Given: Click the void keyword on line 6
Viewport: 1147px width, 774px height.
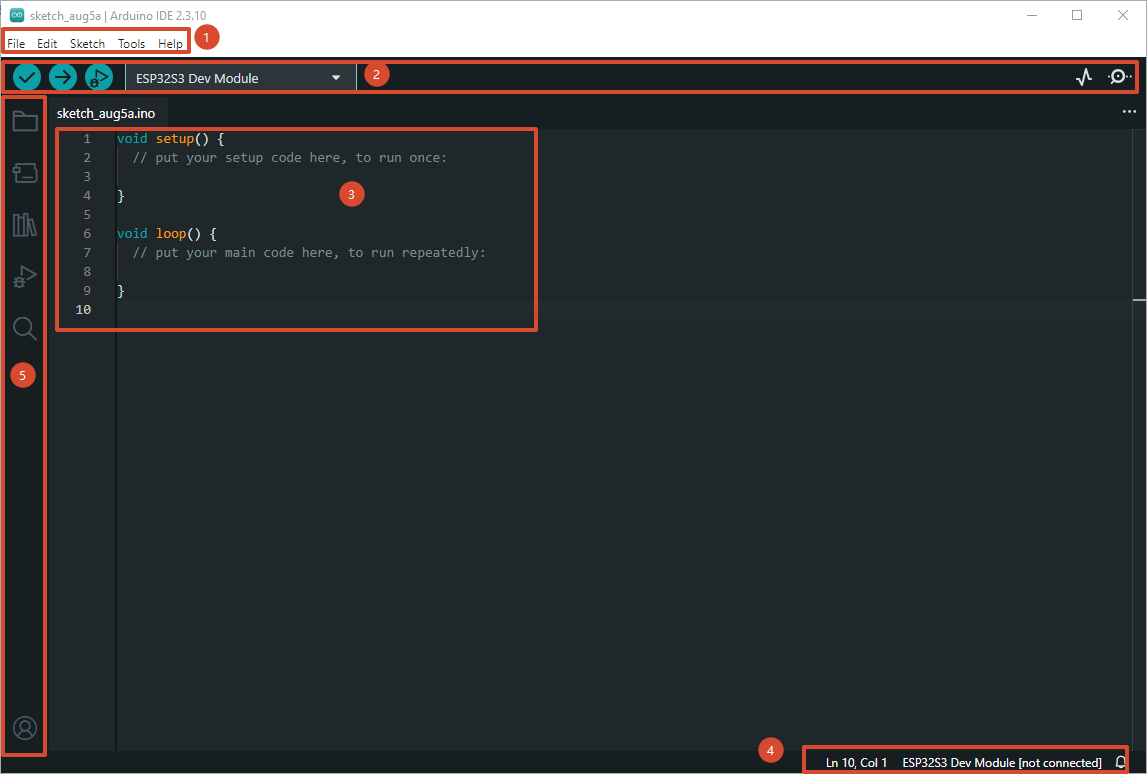Looking at the screenshot, I should [132, 233].
